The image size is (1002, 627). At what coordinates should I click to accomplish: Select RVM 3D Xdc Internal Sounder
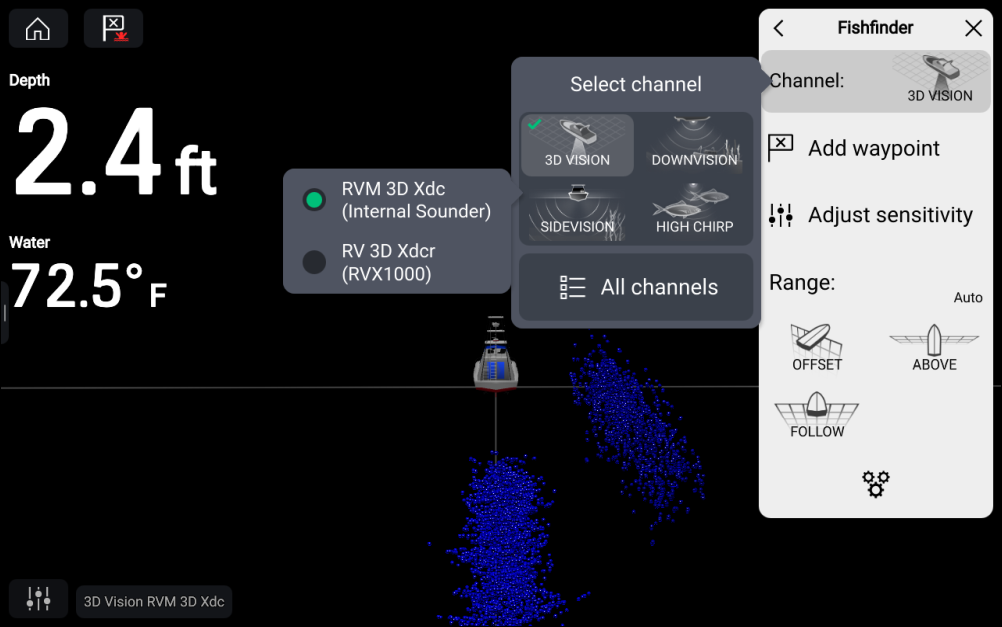tap(397, 200)
